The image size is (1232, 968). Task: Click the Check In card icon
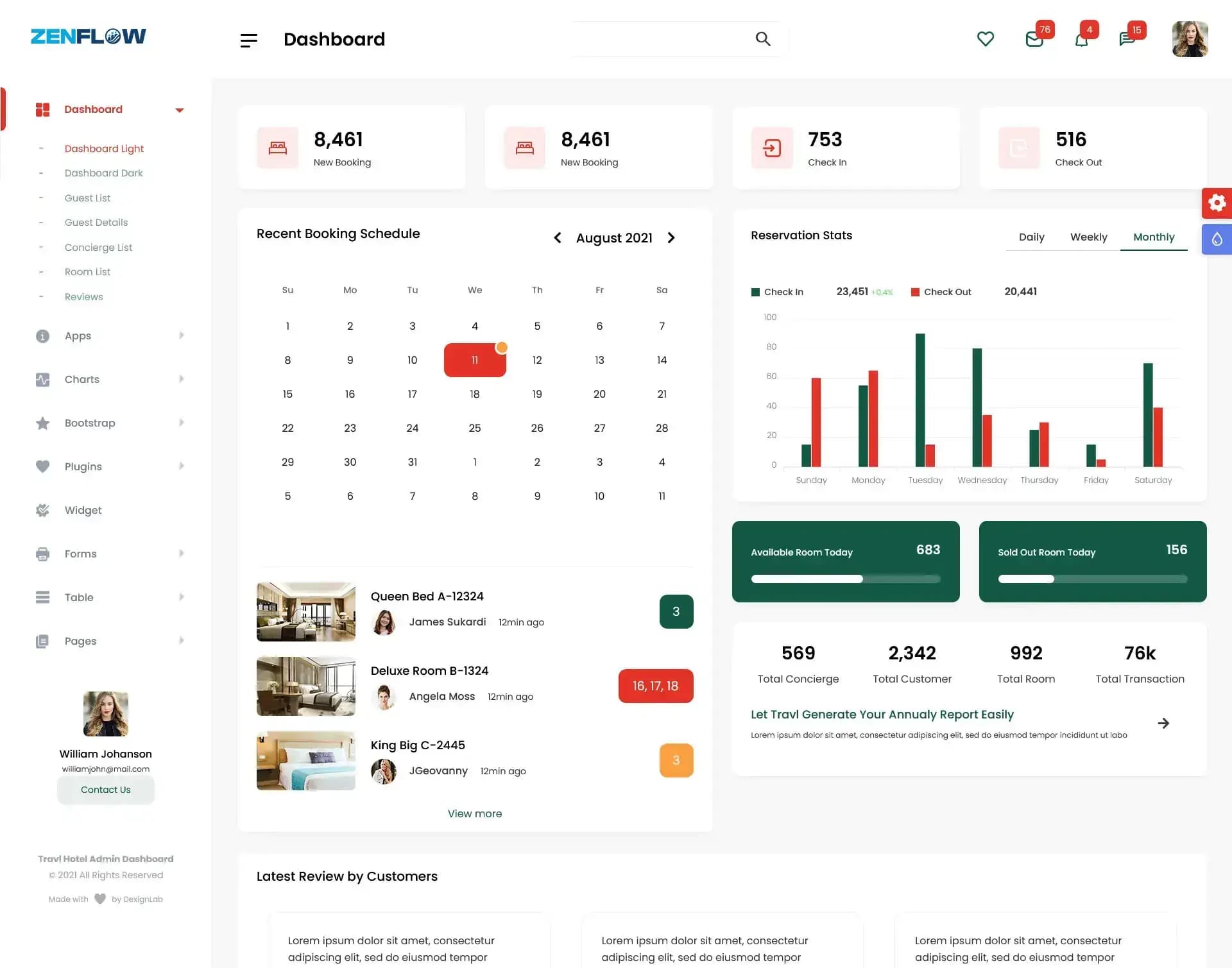pos(772,148)
